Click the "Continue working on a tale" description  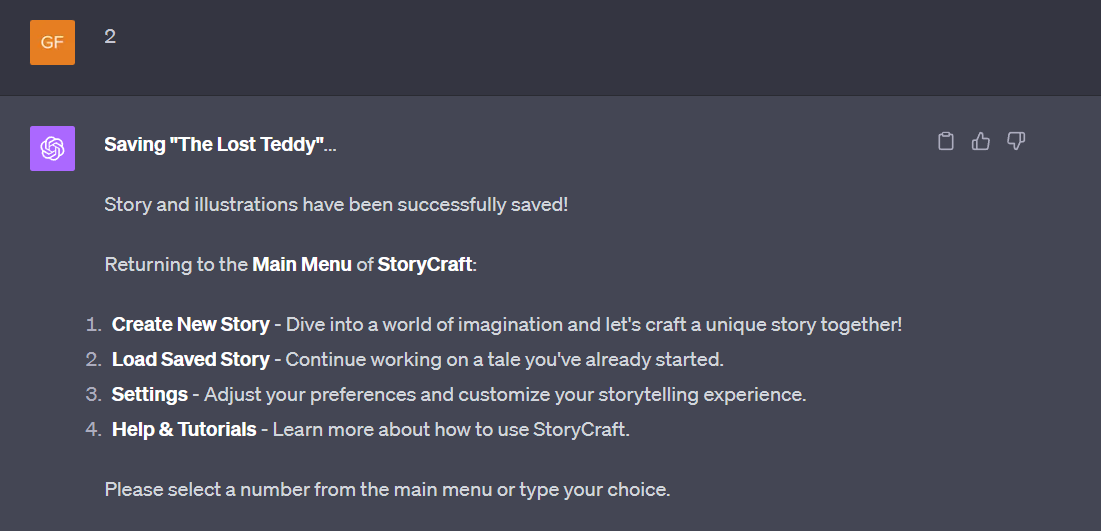click(504, 359)
